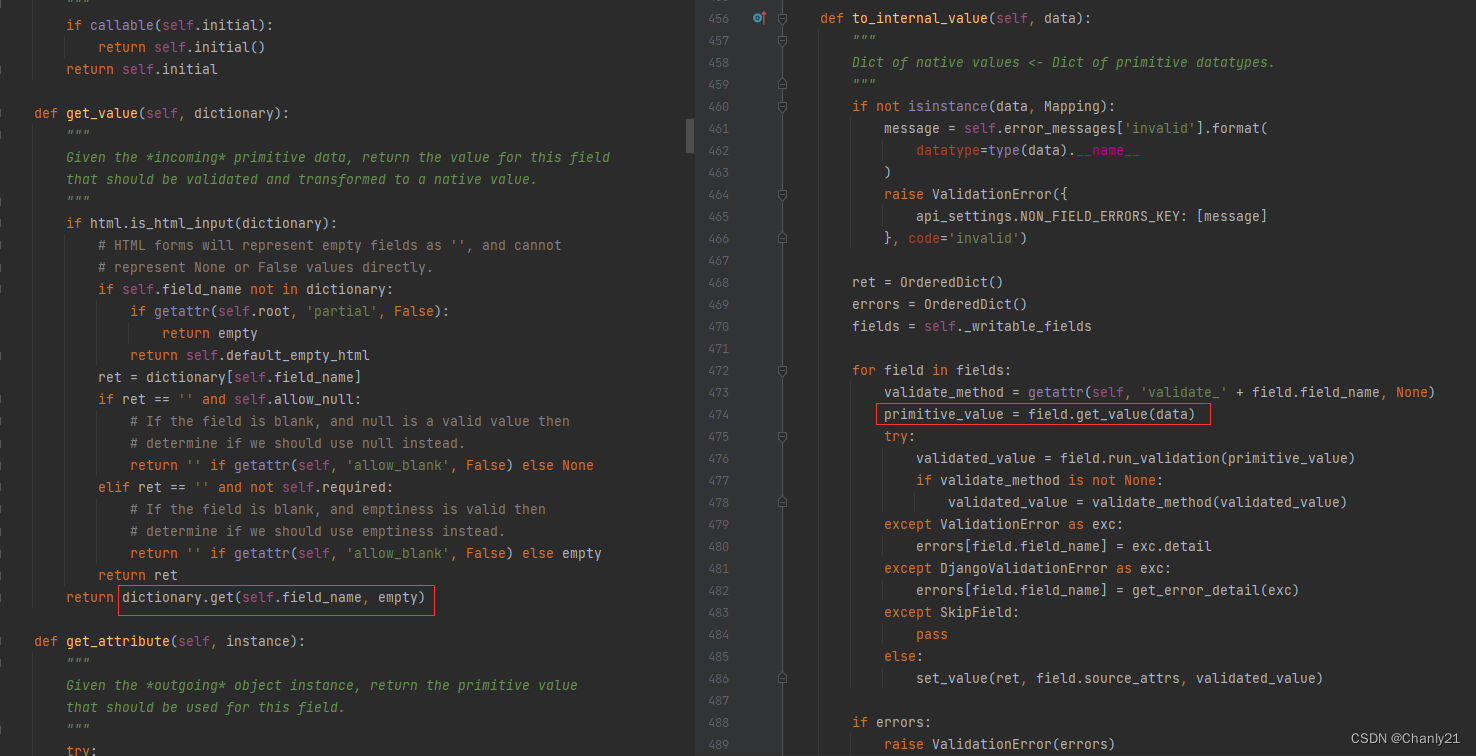1476x756 pixels.
Task: Click 'return ret' in left pane
Action: click(138, 575)
